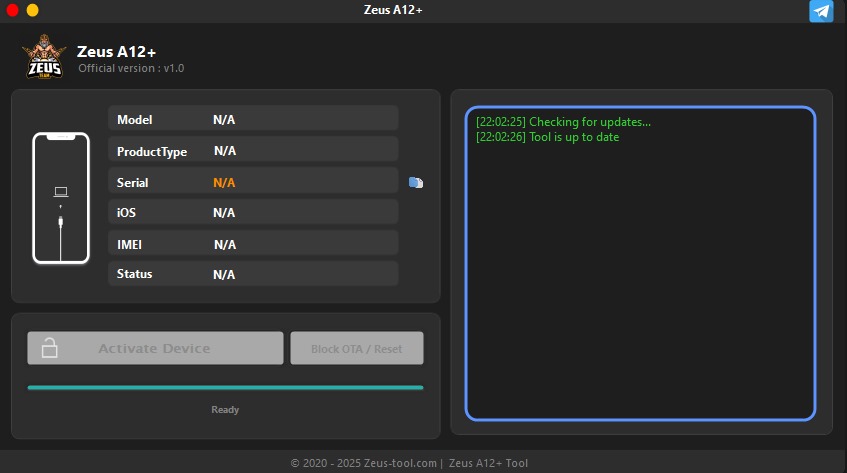Click the Serial field label
The height and width of the screenshot is (473, 847).
coord(132,183)
